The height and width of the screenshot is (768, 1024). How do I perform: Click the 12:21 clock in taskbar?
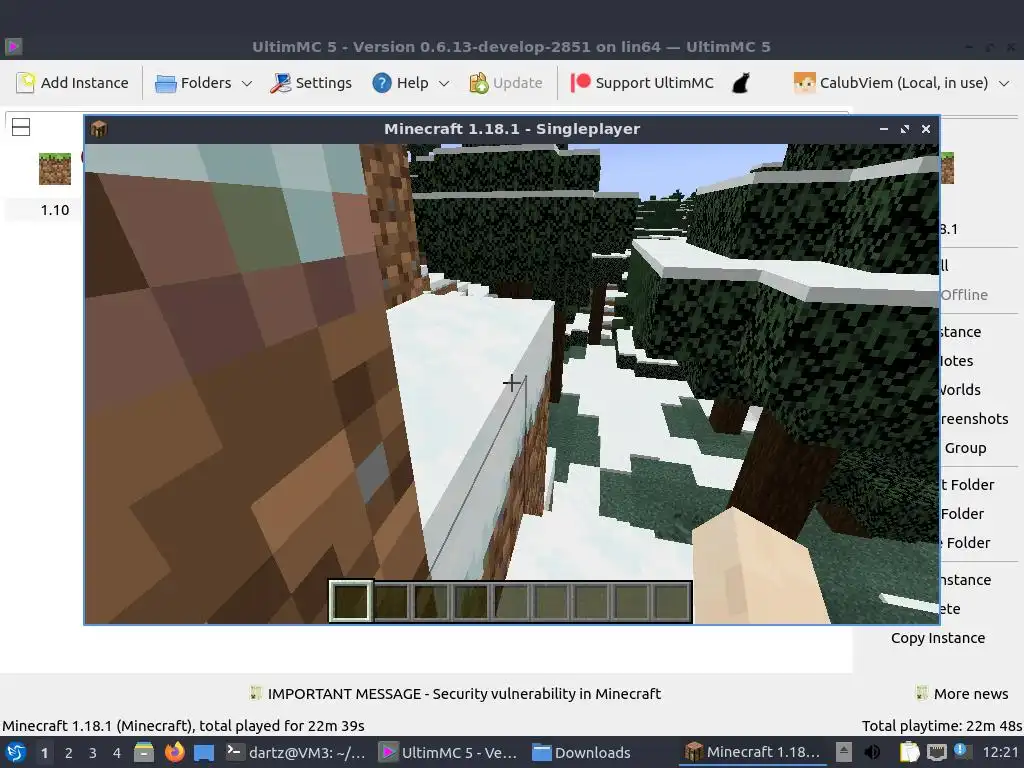pyautogui.click(x=1000, y=752)
